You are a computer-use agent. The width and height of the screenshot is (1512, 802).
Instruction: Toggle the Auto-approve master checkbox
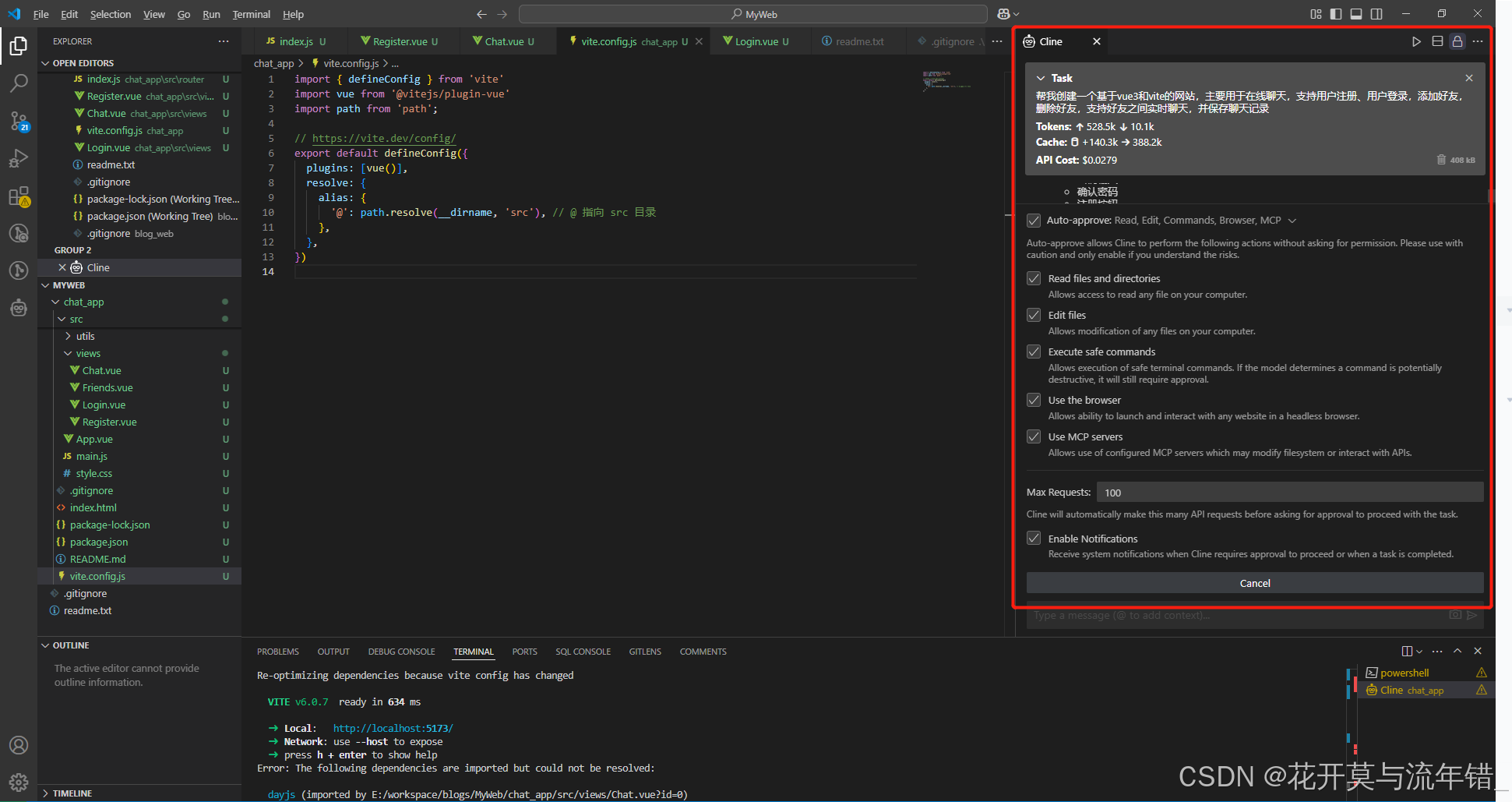pos(1034,221)
